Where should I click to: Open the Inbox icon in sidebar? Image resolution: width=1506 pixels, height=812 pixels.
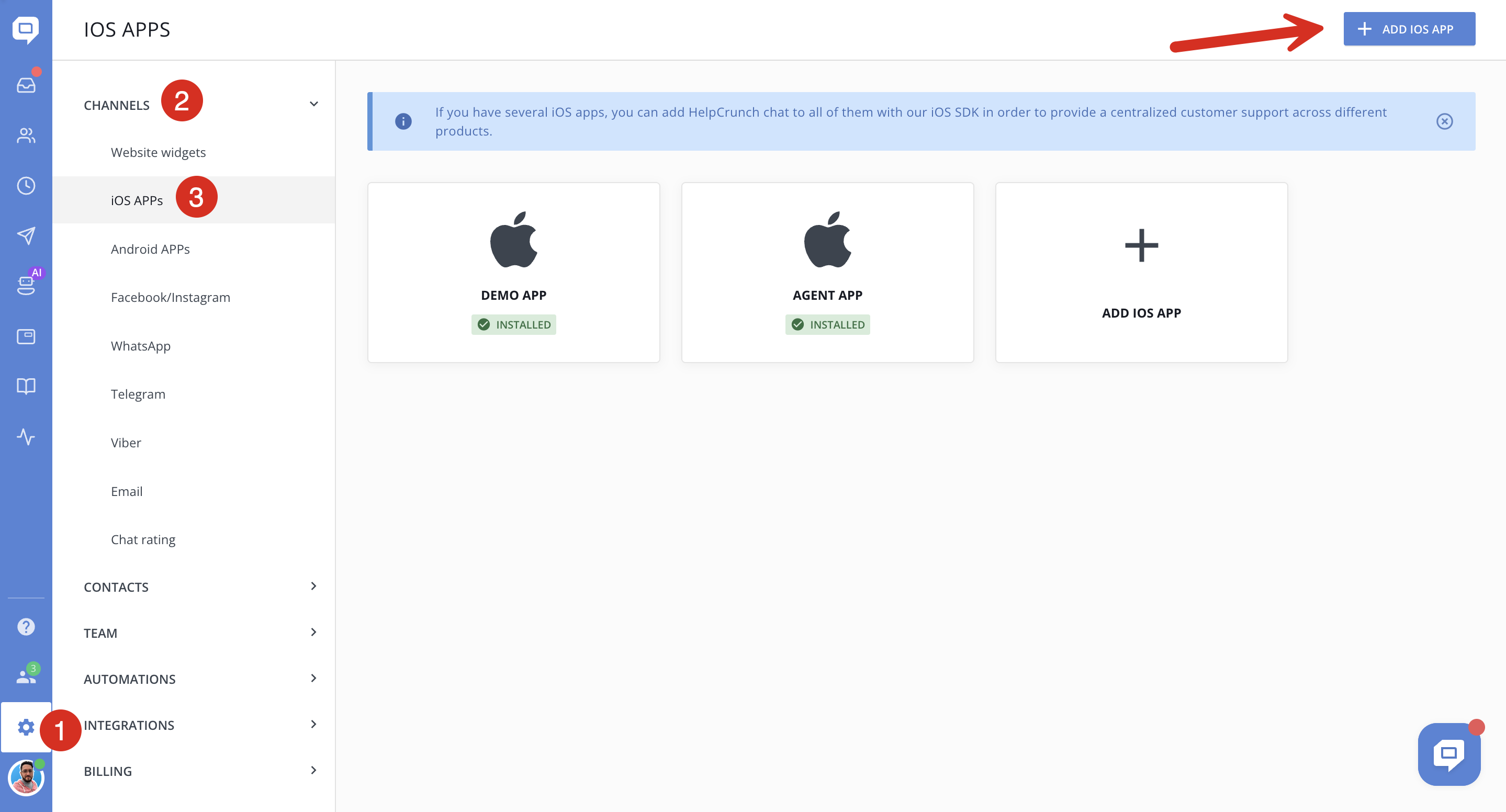tap(26, 85)
